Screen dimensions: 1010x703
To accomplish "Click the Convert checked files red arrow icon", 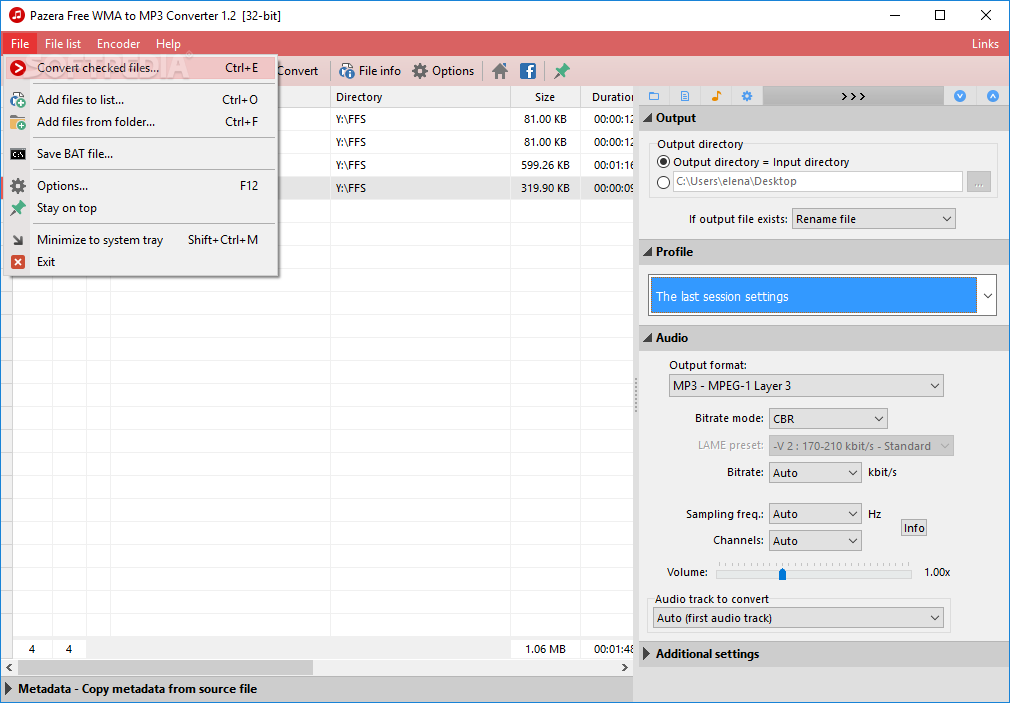I will point(18,68).
